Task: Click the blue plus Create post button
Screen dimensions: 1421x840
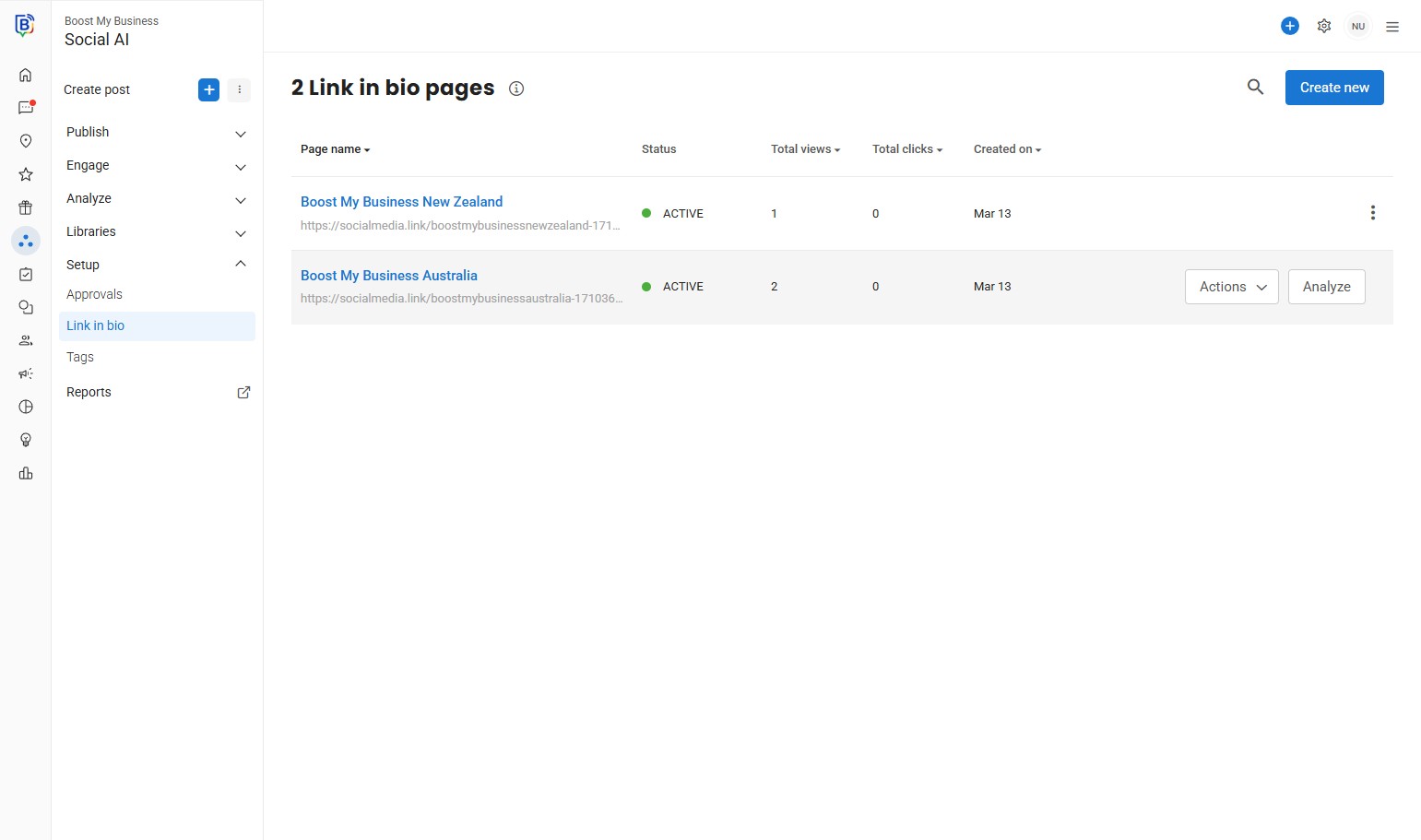Action: pyautogui.click(x=209, y=89)
